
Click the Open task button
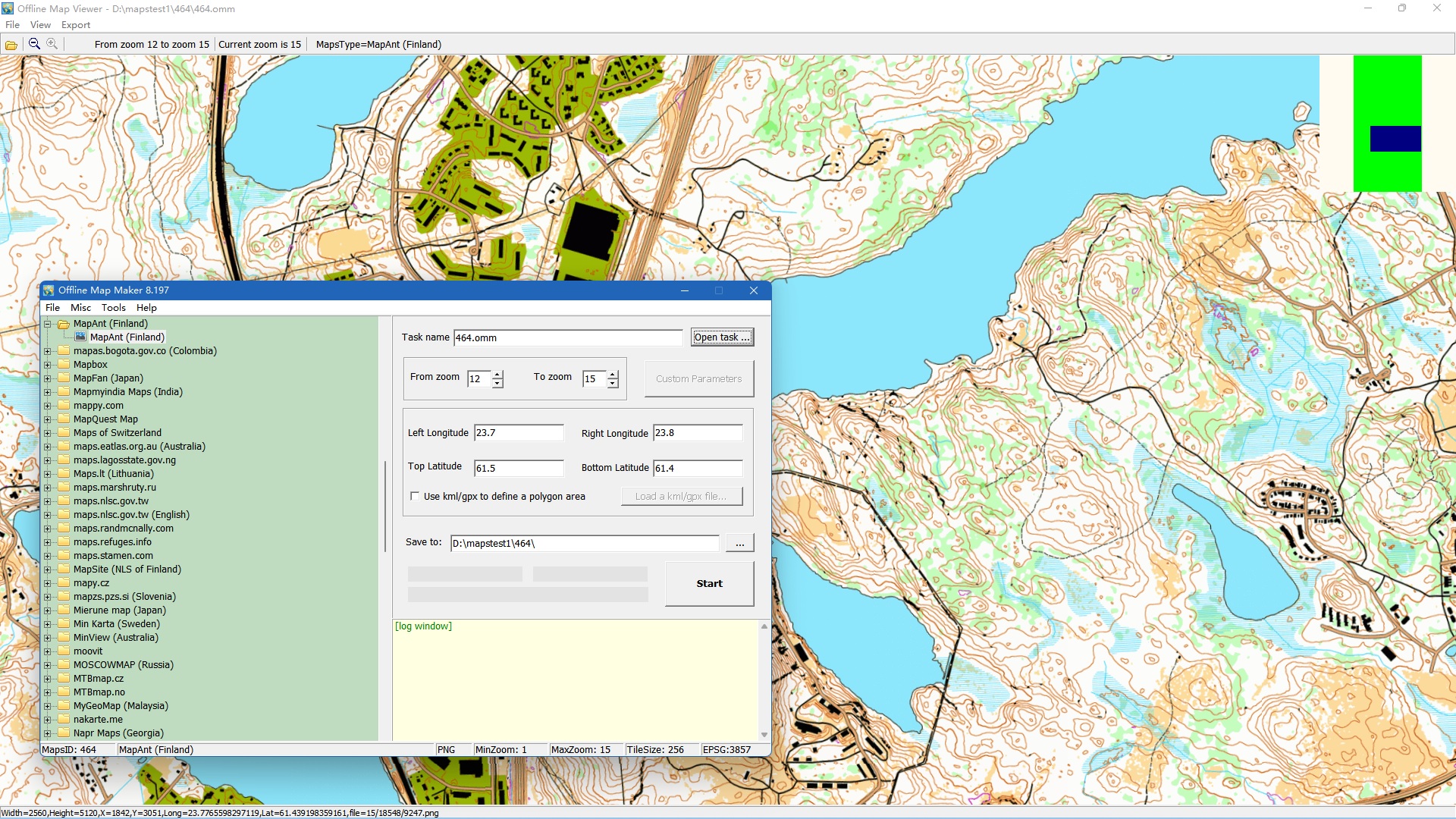point(722,337)
